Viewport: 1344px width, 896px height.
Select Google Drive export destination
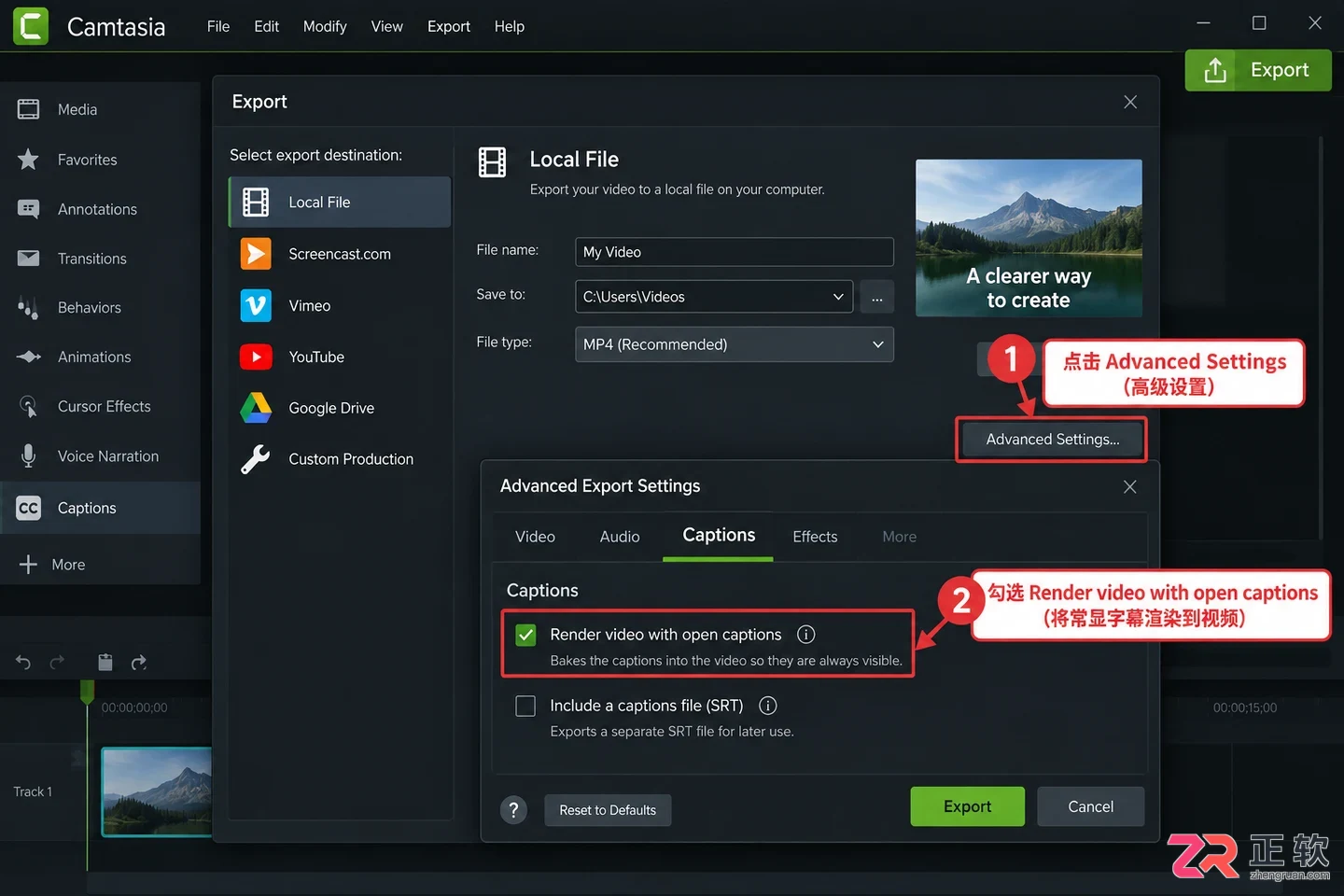[340, 408]
